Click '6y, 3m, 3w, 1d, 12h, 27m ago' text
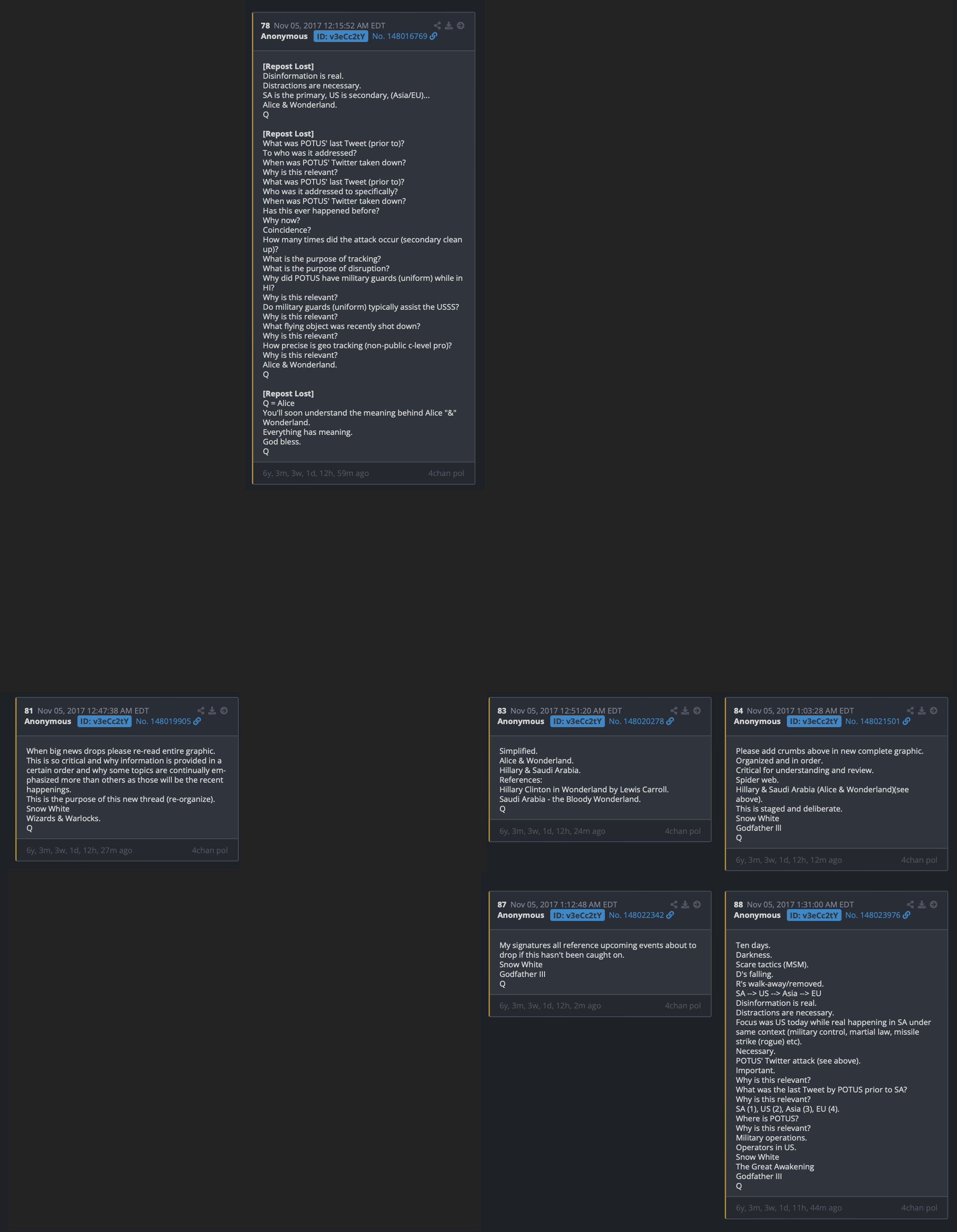The height and width of the screenshot is (1232, 957). pyautogui.click(x=80, y=850)
